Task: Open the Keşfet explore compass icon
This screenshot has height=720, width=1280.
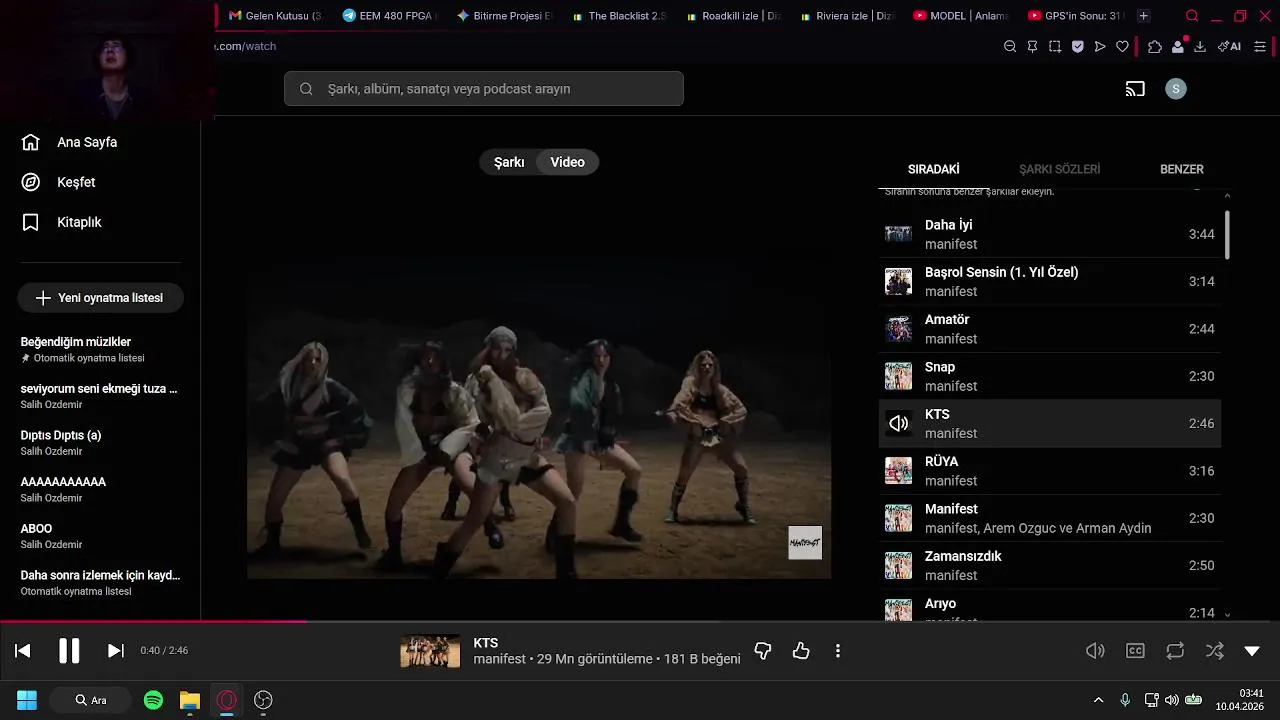Action: click(31, 182)
